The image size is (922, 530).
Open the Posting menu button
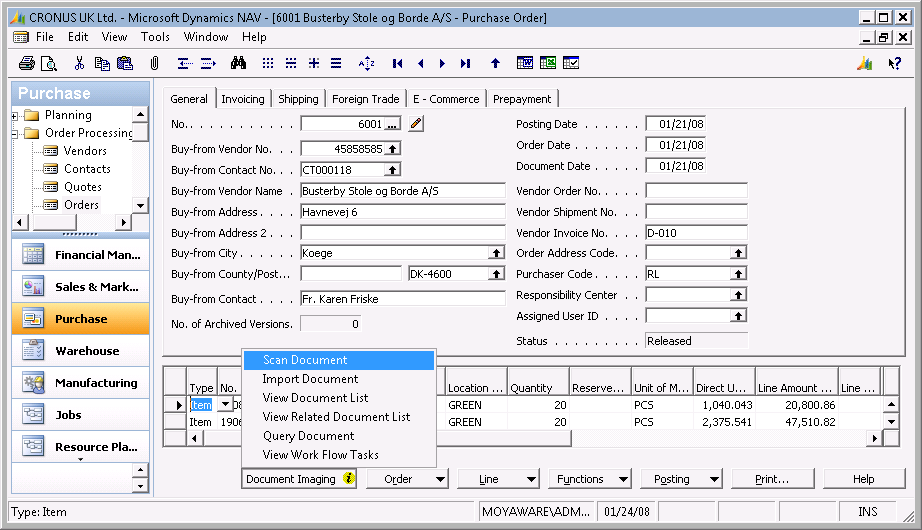[x=681, y=479]
